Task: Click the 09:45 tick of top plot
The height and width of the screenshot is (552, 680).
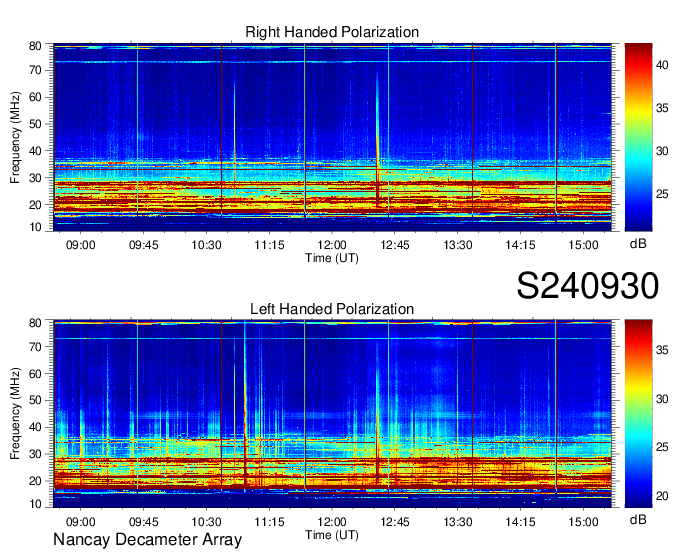Action: (144, 245)
